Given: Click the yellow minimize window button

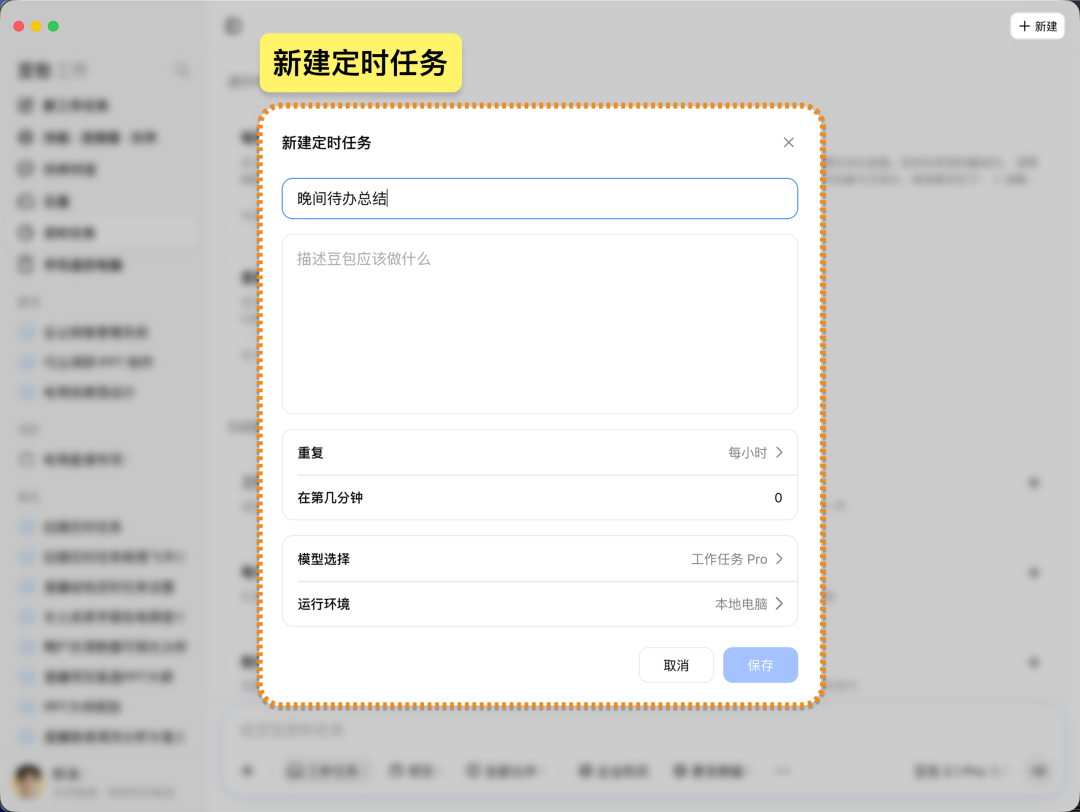Looking at the screenshot, I should pos(36,26).
